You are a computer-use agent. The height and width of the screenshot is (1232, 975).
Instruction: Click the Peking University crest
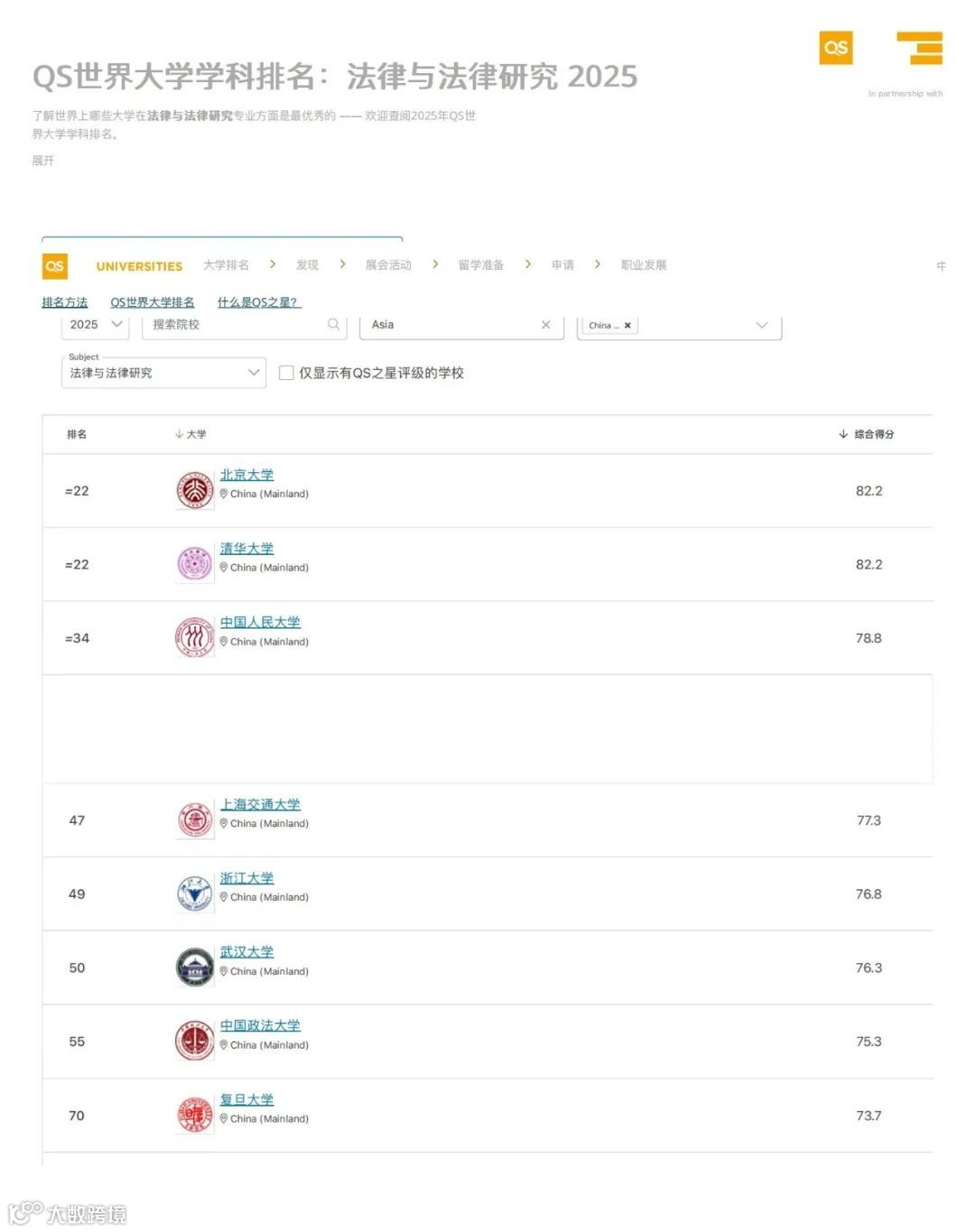tap(194, 491)
